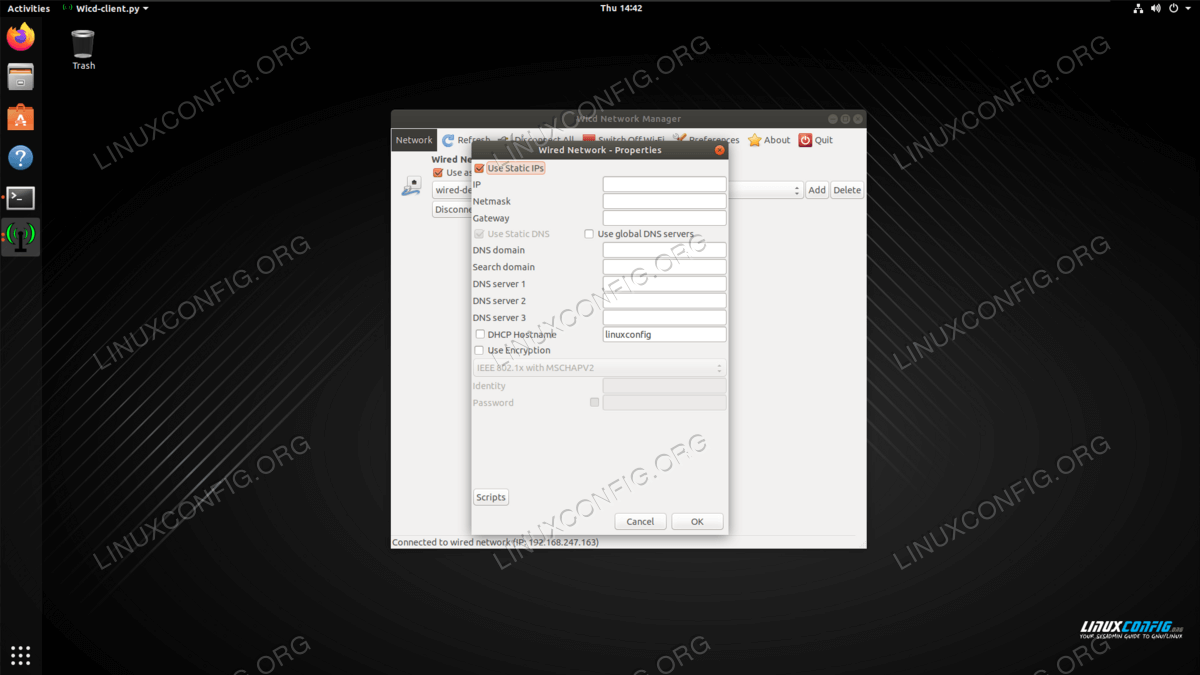Open Wicd Preferences from the toolbar
1200x675 pixels.
point(706,140)
